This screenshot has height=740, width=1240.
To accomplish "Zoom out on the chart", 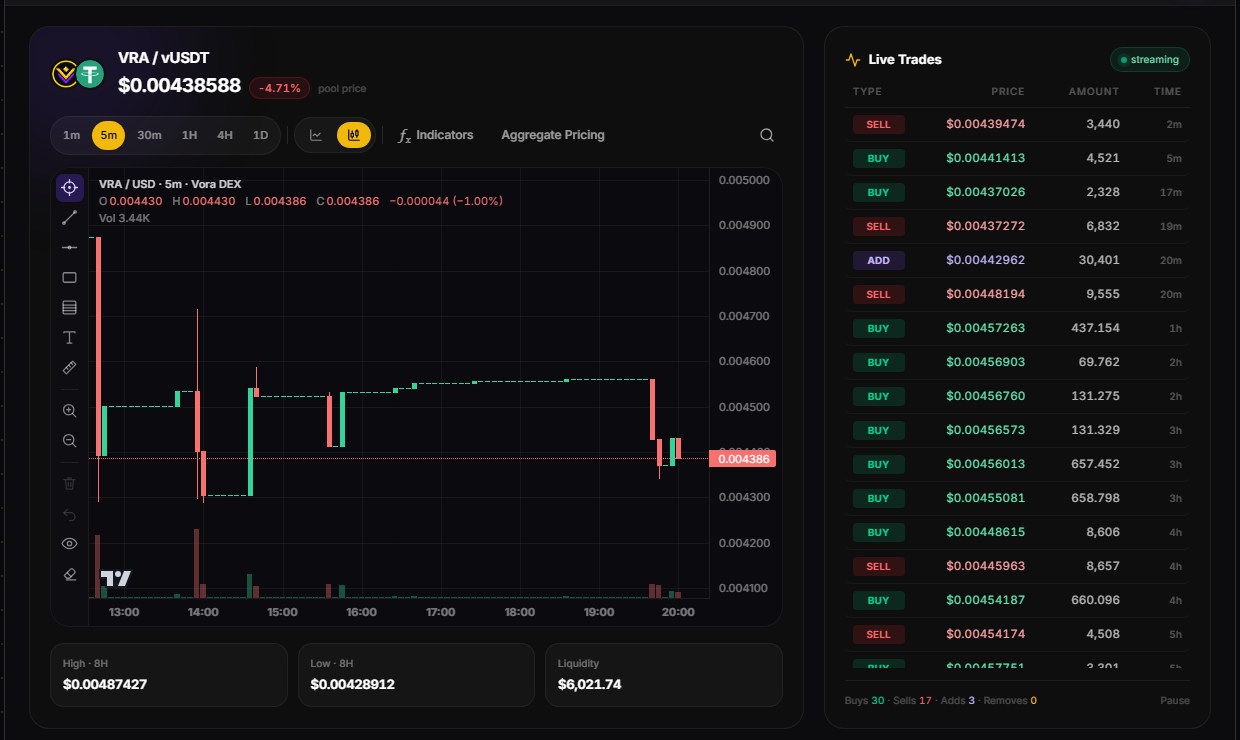I will (x=70, y=440).
